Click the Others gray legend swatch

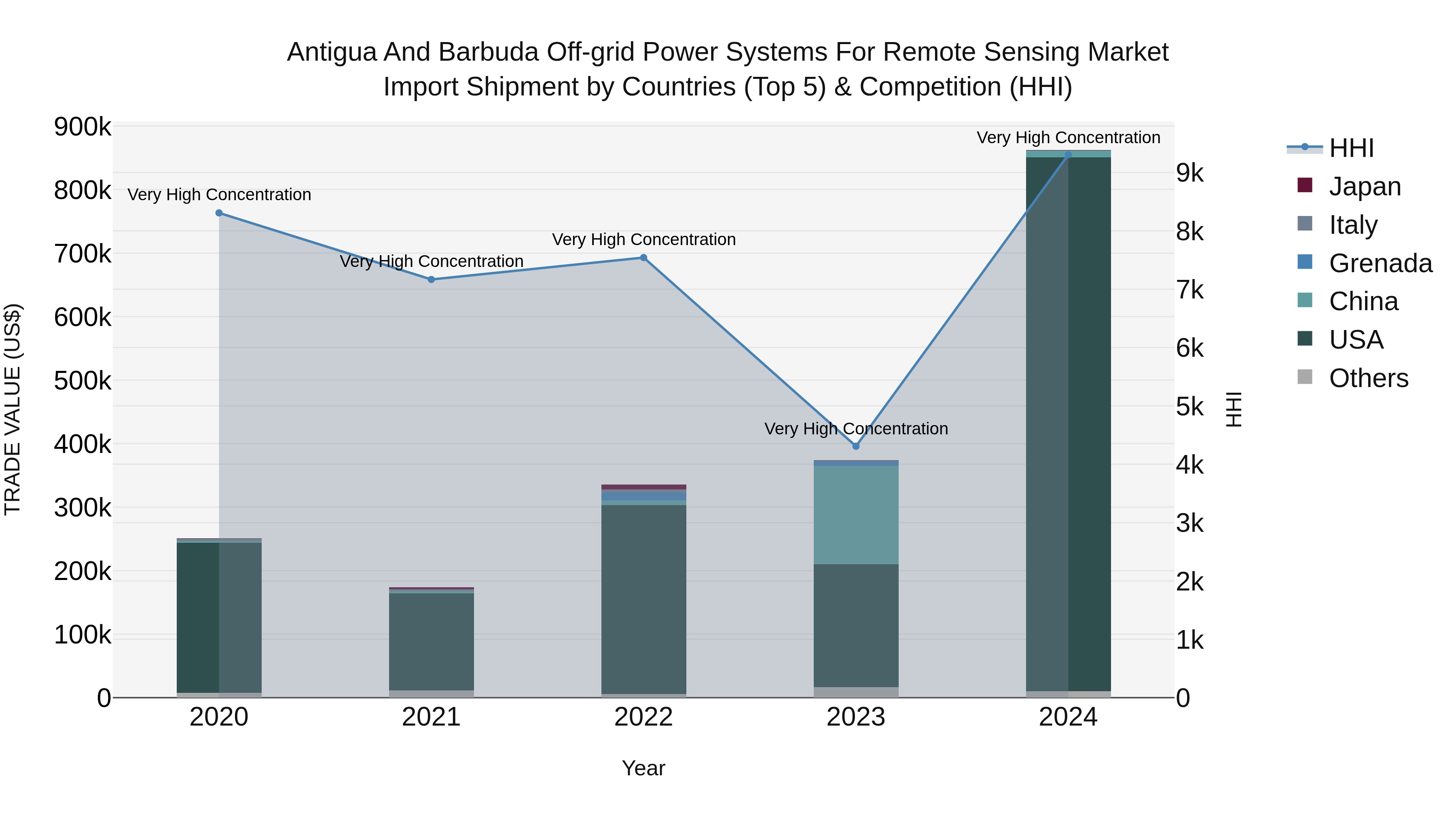1304,377
